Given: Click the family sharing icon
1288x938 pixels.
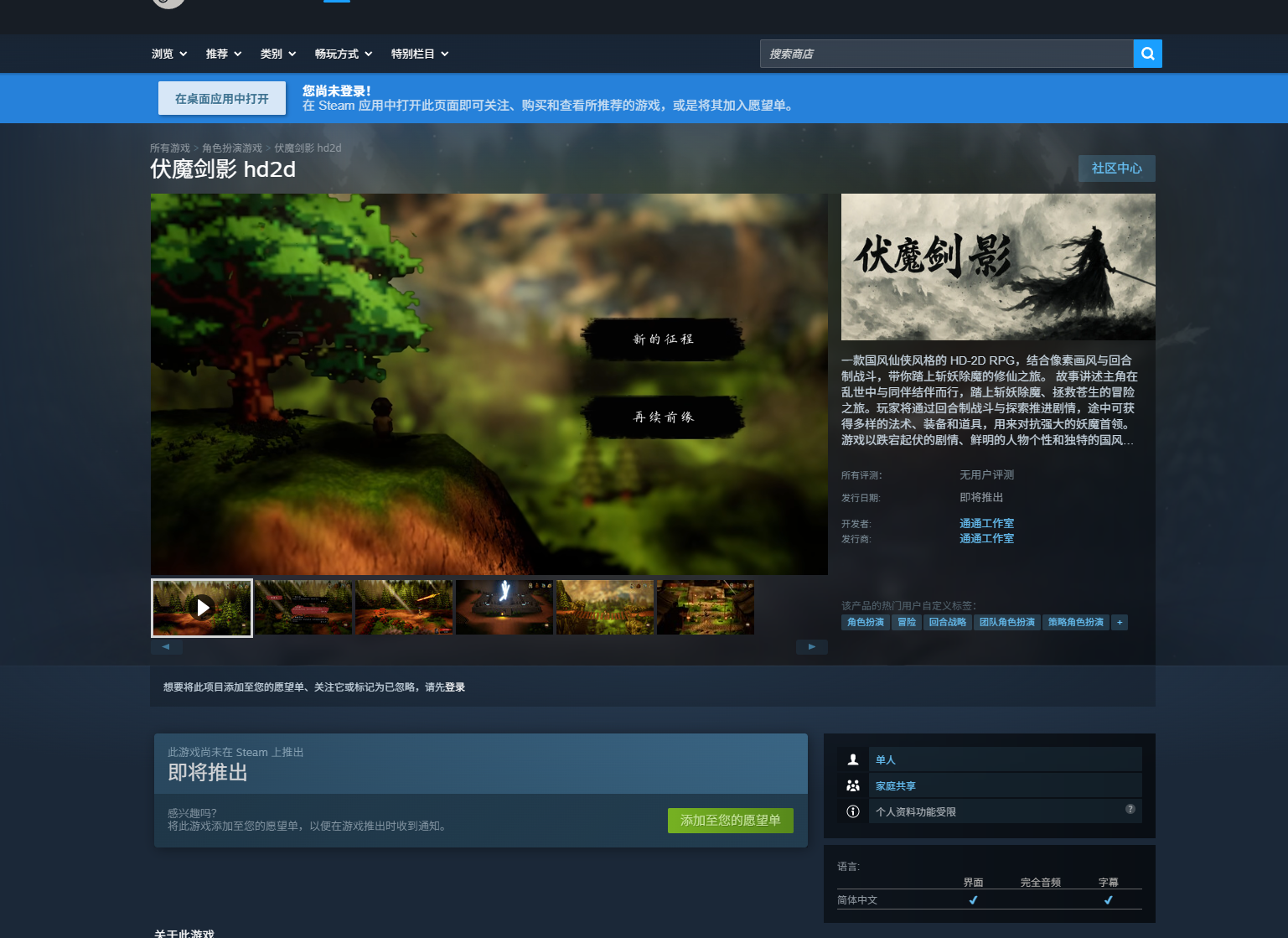Looking at the screenshot, I should click(x=852, y=785).
